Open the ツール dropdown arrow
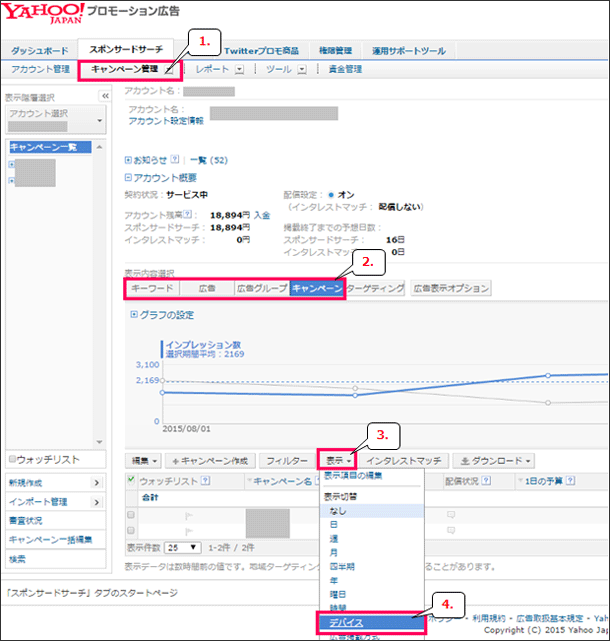 (x=302, y=70)
